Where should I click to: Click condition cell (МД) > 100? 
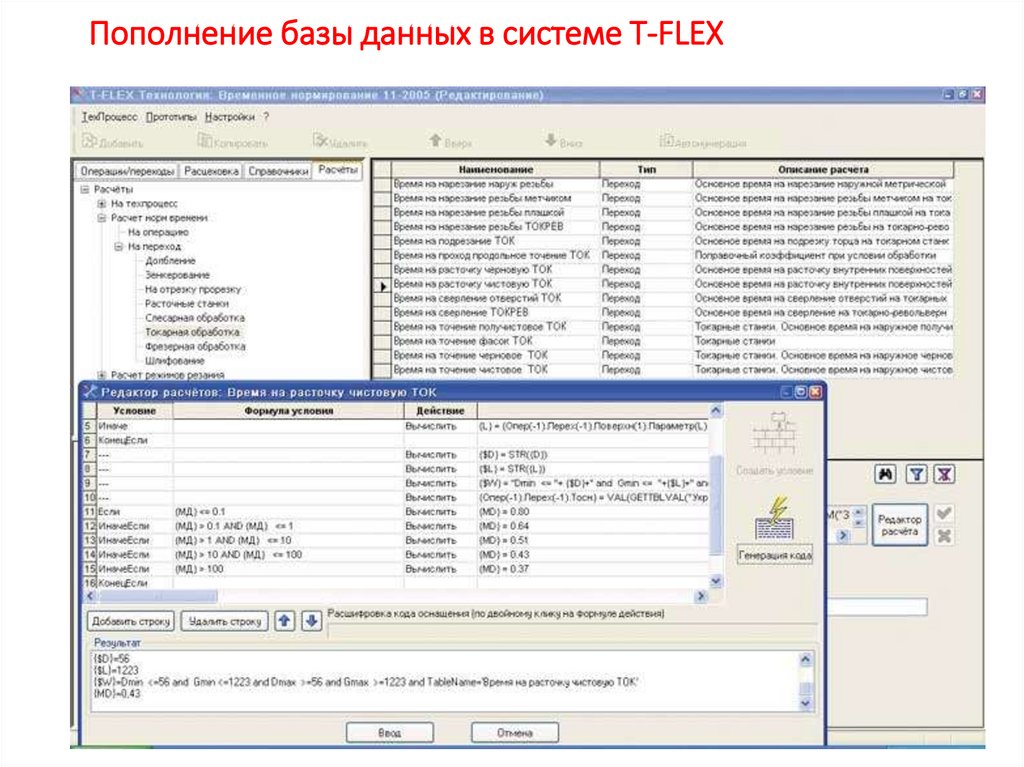click(289, 569)
